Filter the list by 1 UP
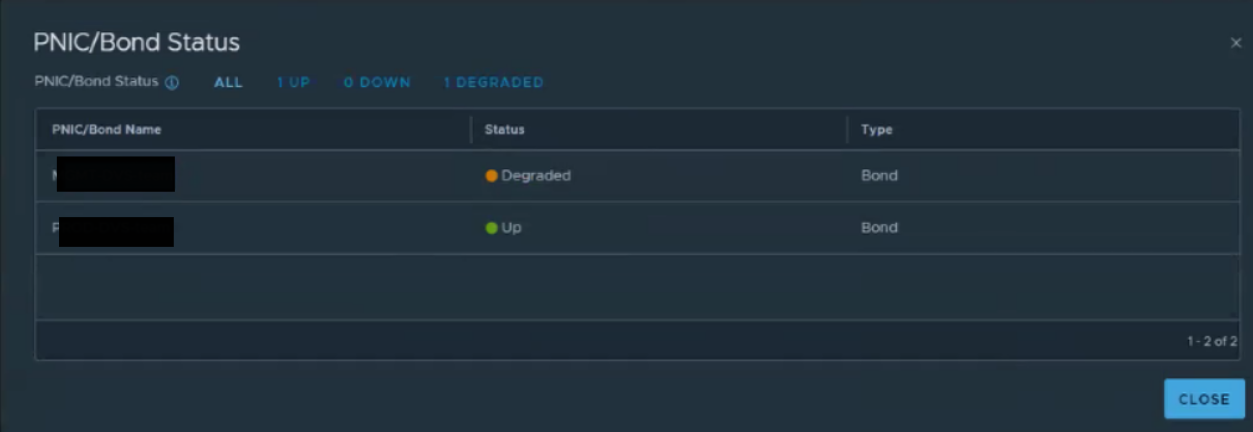1253x432 pixels. point(293,82)
